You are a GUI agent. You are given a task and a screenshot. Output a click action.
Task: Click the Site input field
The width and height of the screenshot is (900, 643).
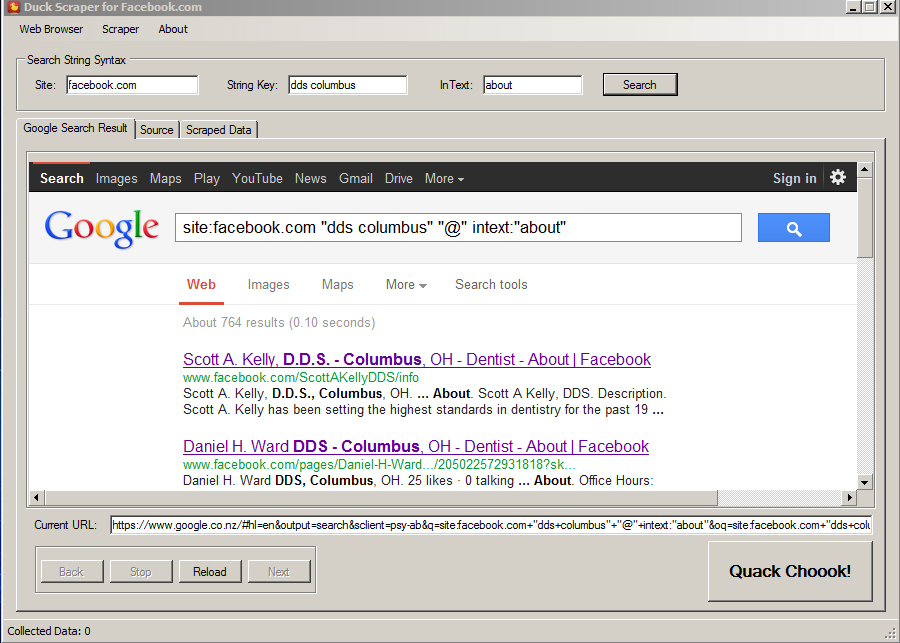(132, 85)
